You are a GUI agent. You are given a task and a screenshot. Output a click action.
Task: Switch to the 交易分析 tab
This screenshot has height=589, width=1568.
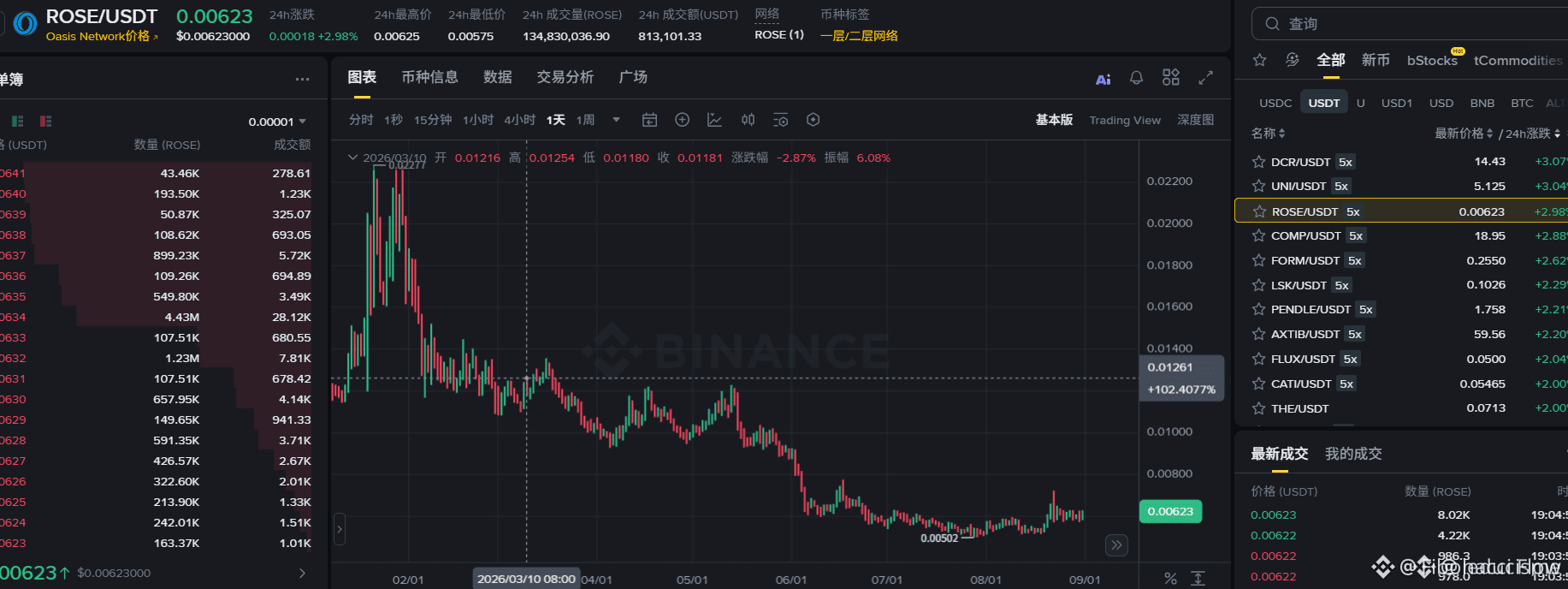(565, 77)
